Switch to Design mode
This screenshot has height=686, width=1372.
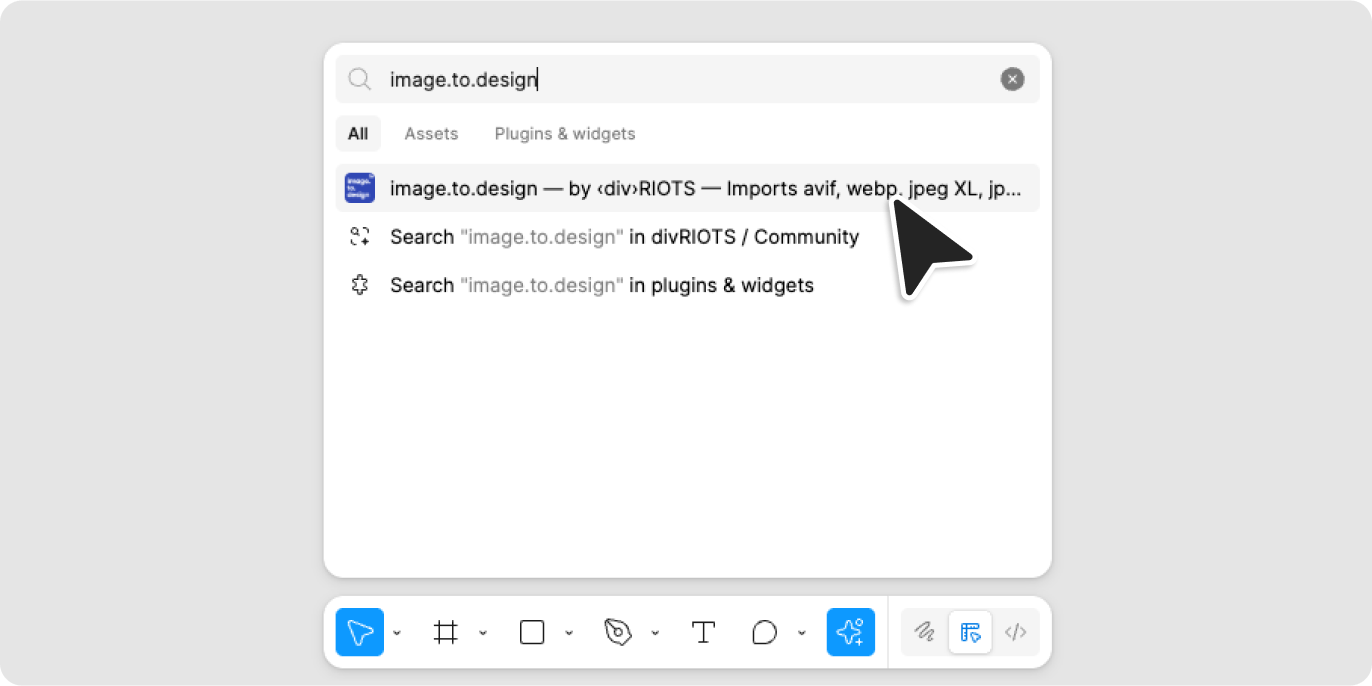[x=970, y=632]
